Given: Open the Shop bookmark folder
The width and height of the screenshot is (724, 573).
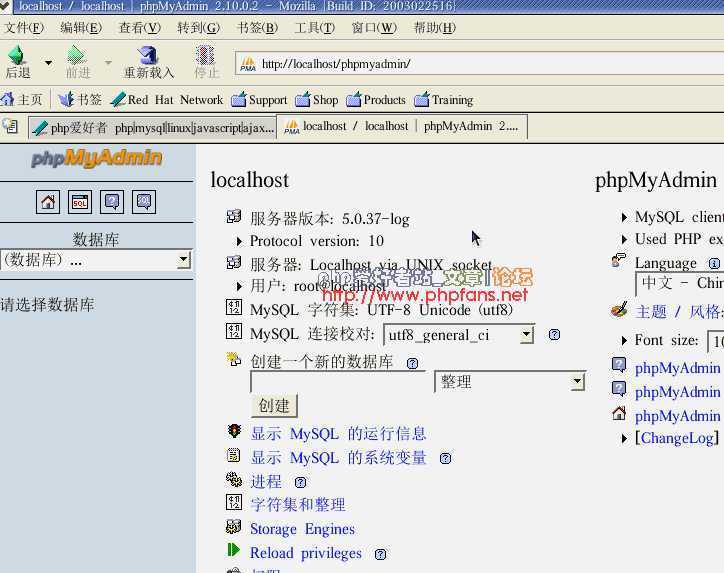Looking at the screenshot, I should coord(317,99).
